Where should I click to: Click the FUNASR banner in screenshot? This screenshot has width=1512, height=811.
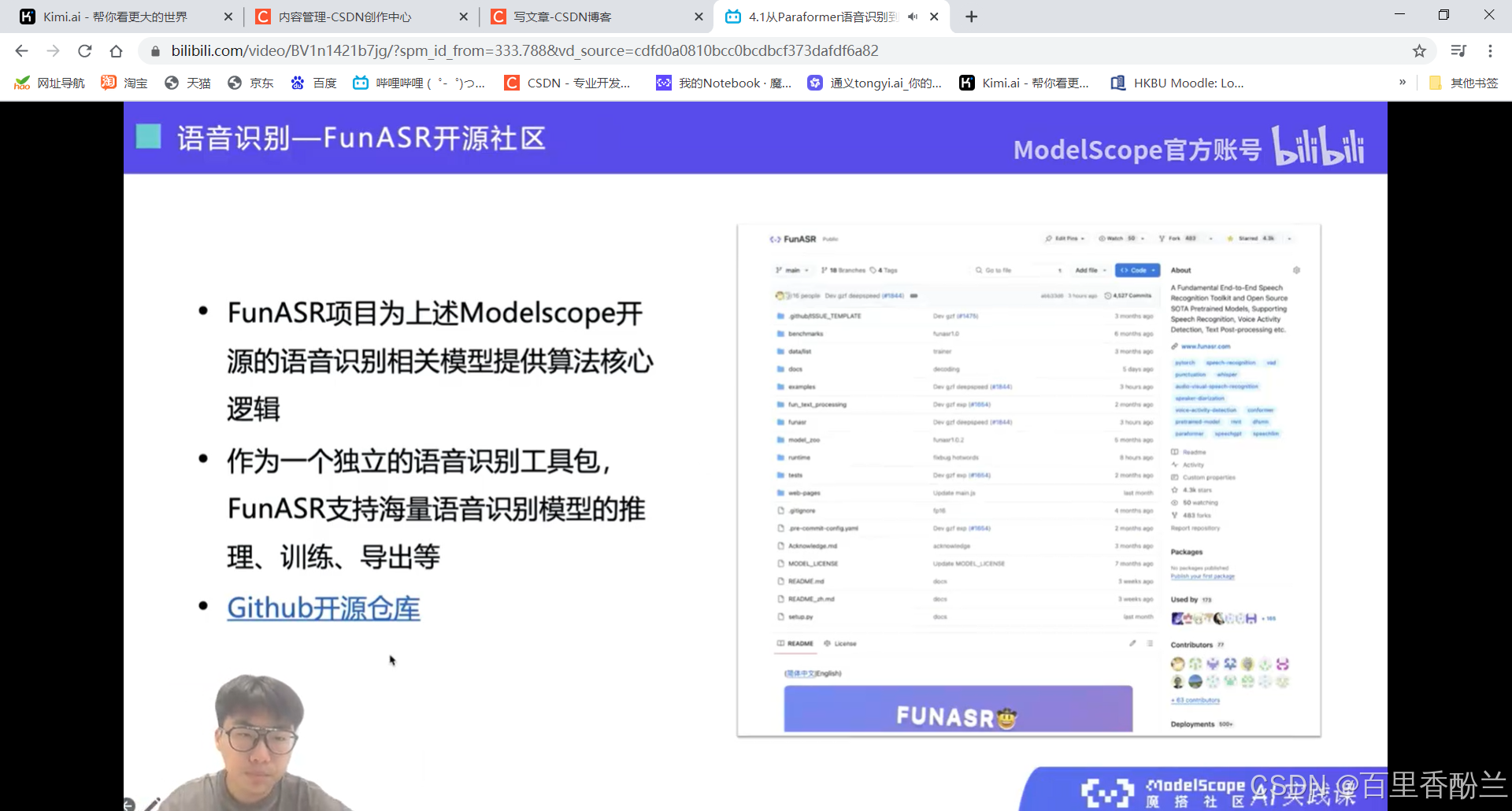[958, 709]
